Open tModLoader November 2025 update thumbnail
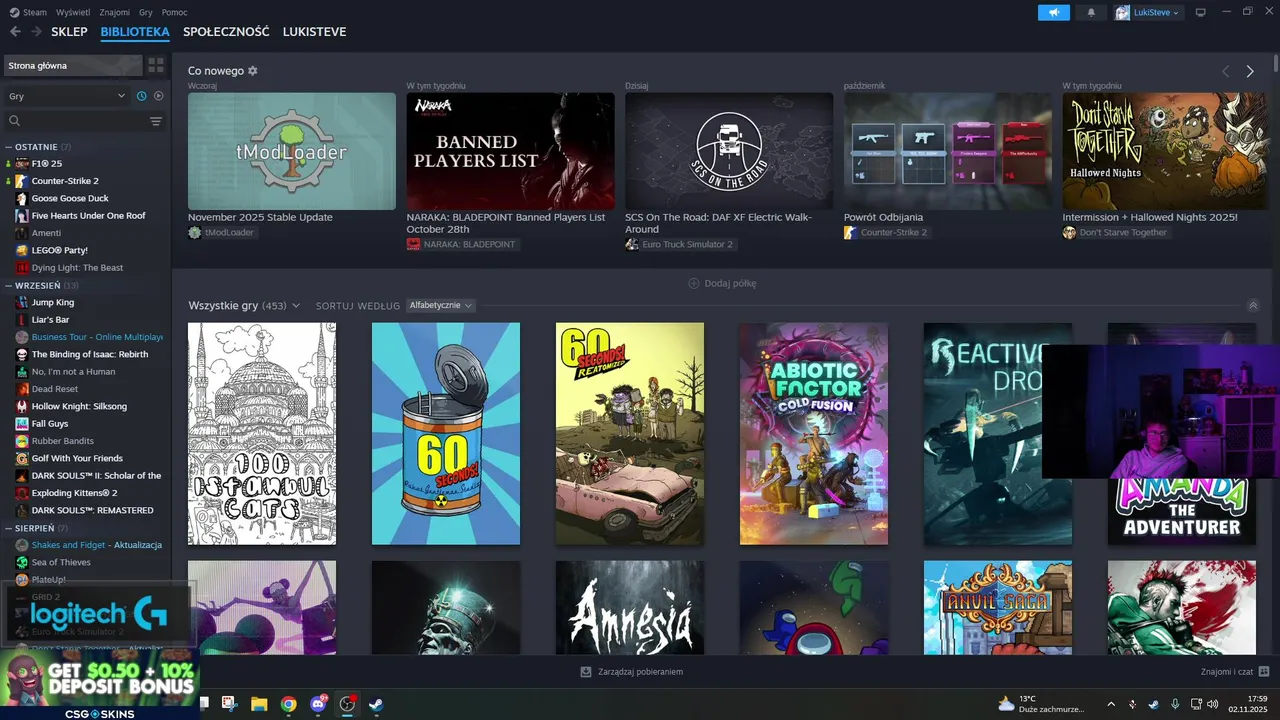Viewport: 1280px width, 720px height. [x=292, y=151]
